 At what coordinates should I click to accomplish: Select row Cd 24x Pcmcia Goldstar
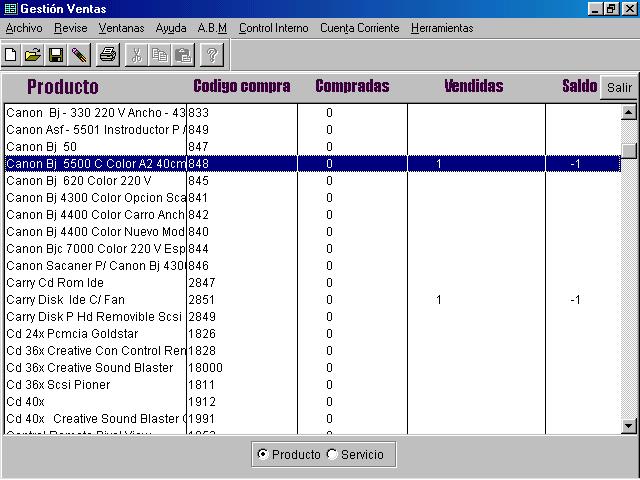[312, 334]
